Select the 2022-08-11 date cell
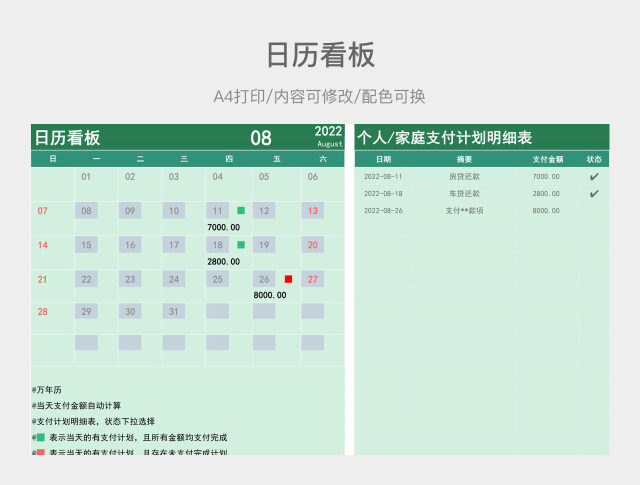Image resolution: width=640 pixels, height=485 pixels. (x=384, y=177)
